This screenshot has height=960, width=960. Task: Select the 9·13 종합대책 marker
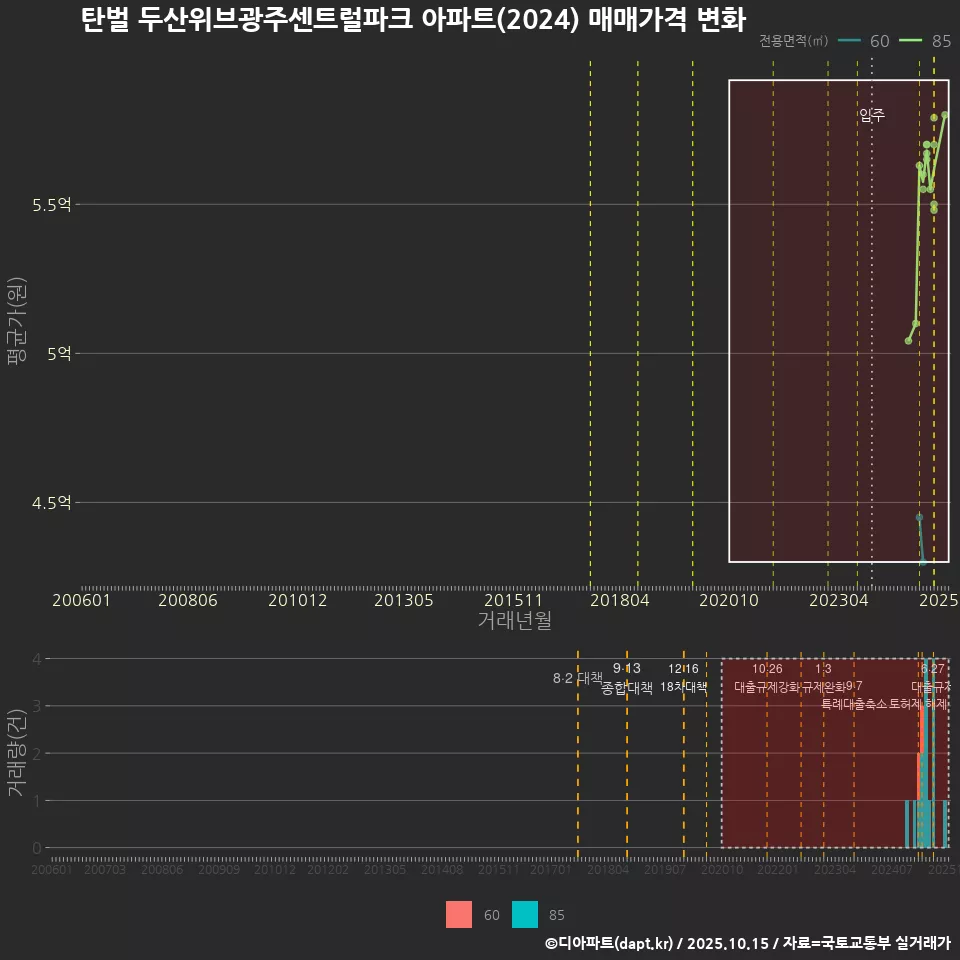[625, 677]
